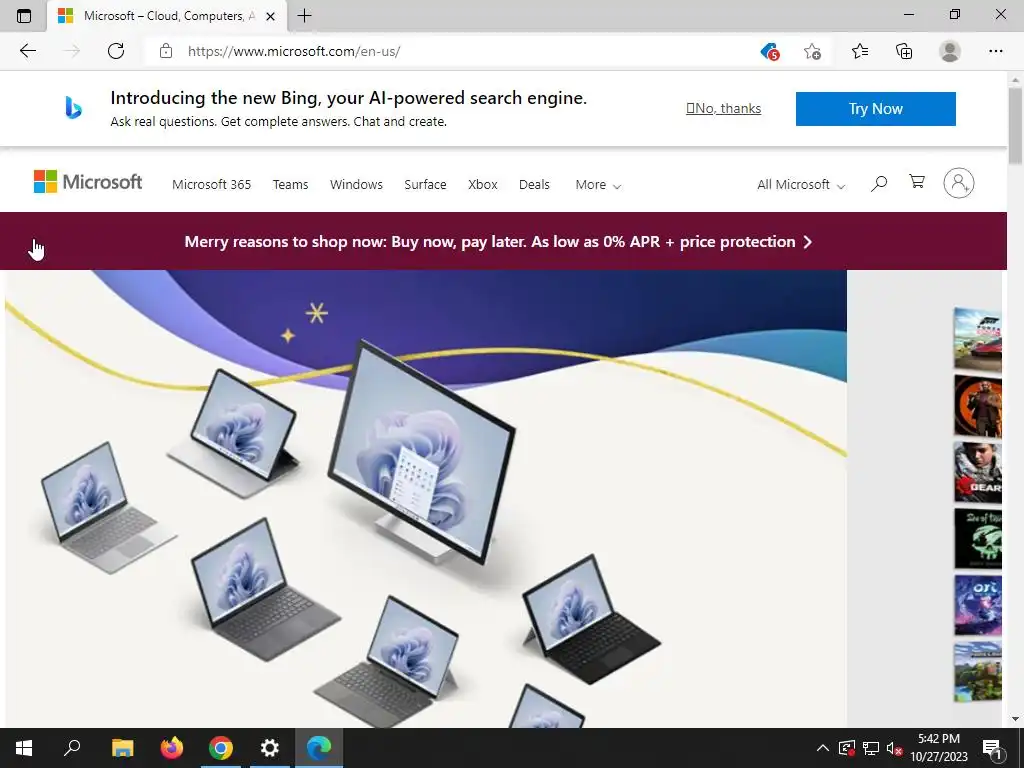
Task: Open Deals in site navigation
Action: pos(534,185)
